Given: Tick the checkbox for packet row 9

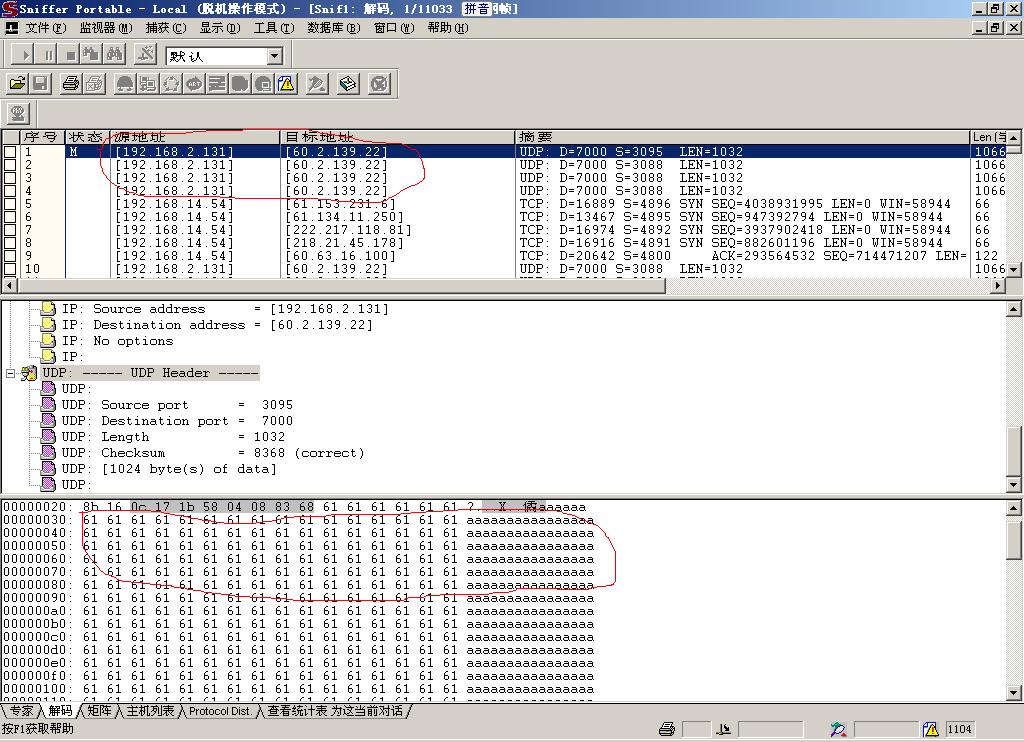Looking at the screenshot, I should [x=10, y=256].
